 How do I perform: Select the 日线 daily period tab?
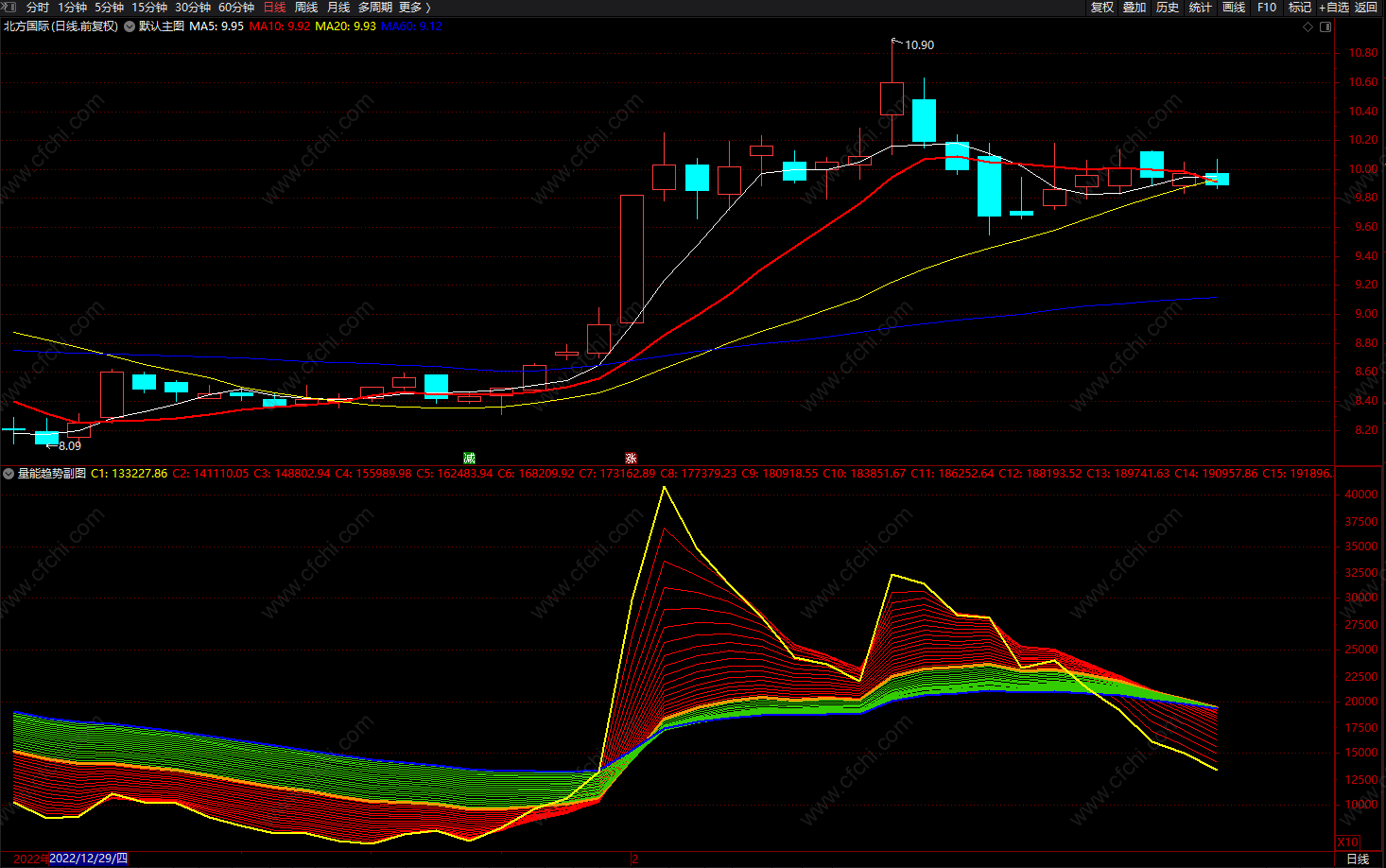click(x=274, y=7)
